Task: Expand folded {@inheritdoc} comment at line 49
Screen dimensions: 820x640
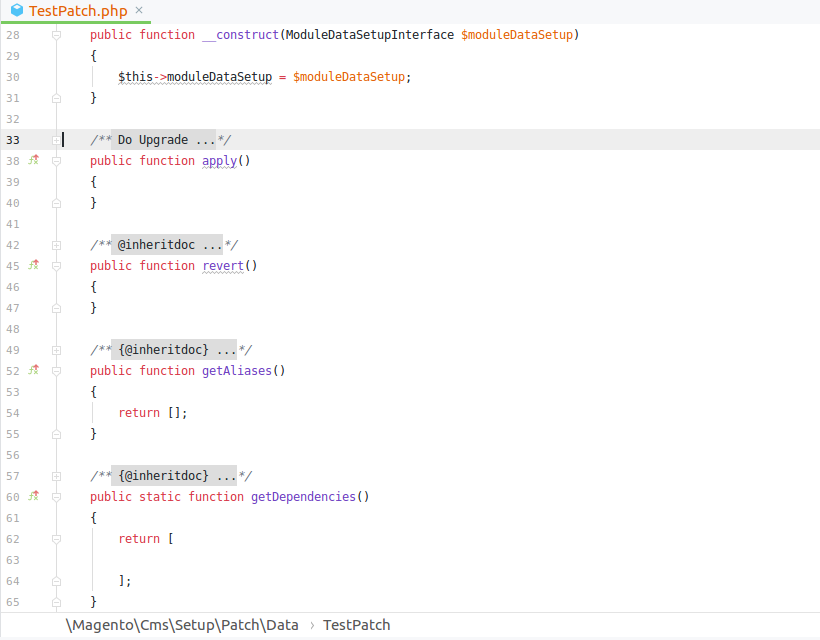Action: (56, 350)
